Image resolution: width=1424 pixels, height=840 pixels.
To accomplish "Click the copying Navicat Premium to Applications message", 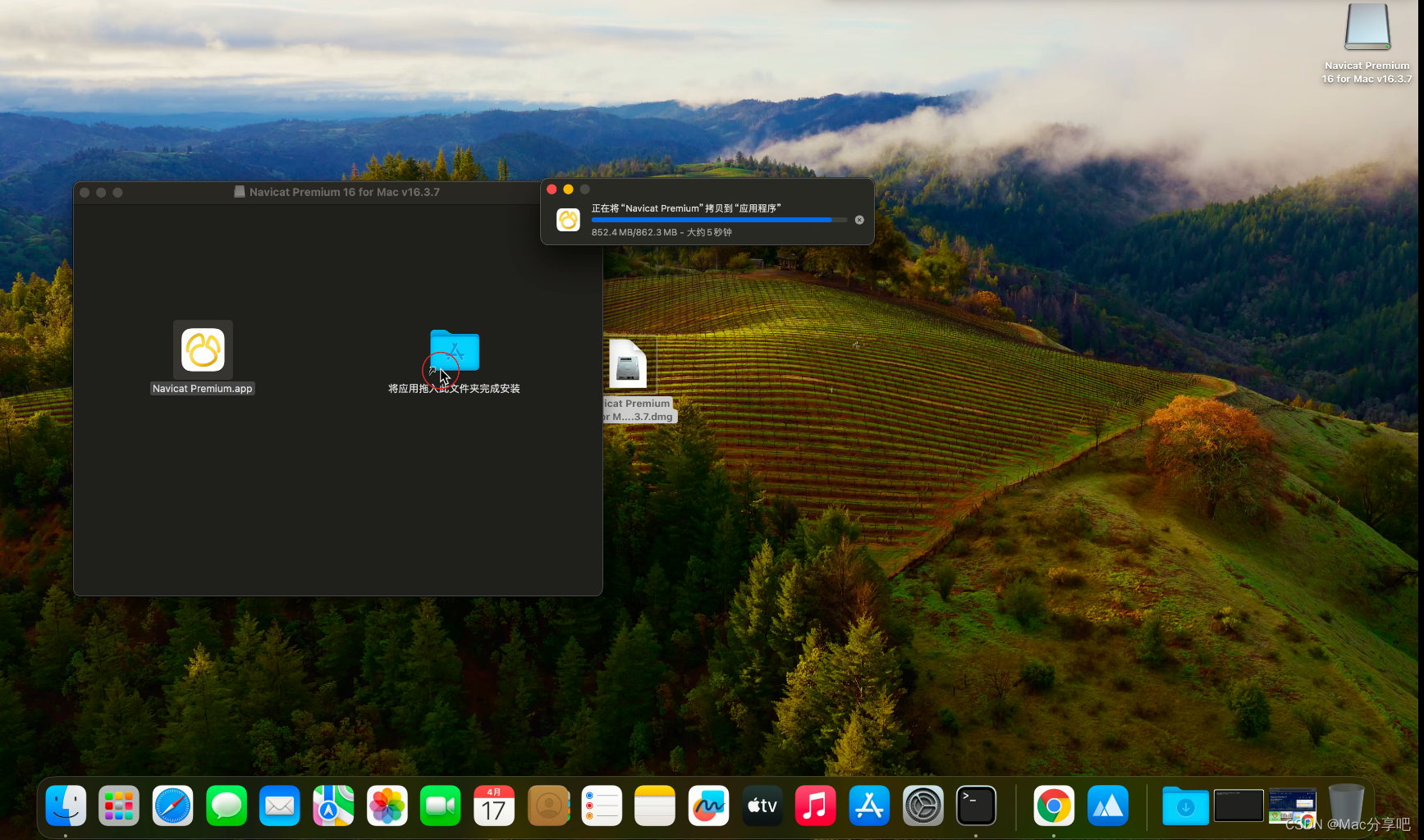I will tap(686, 208).
